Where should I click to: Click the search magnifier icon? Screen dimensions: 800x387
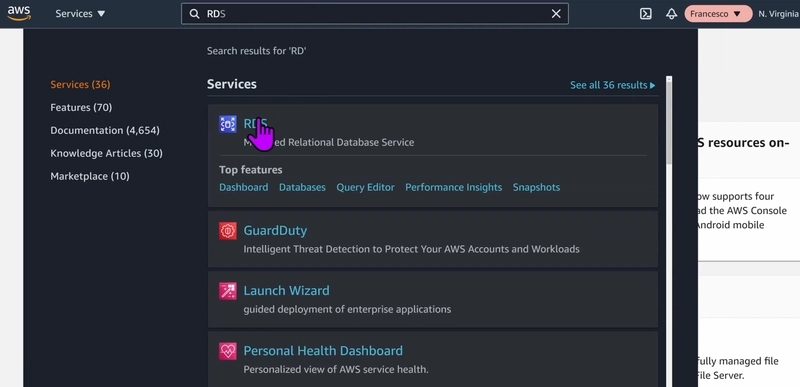194,14
